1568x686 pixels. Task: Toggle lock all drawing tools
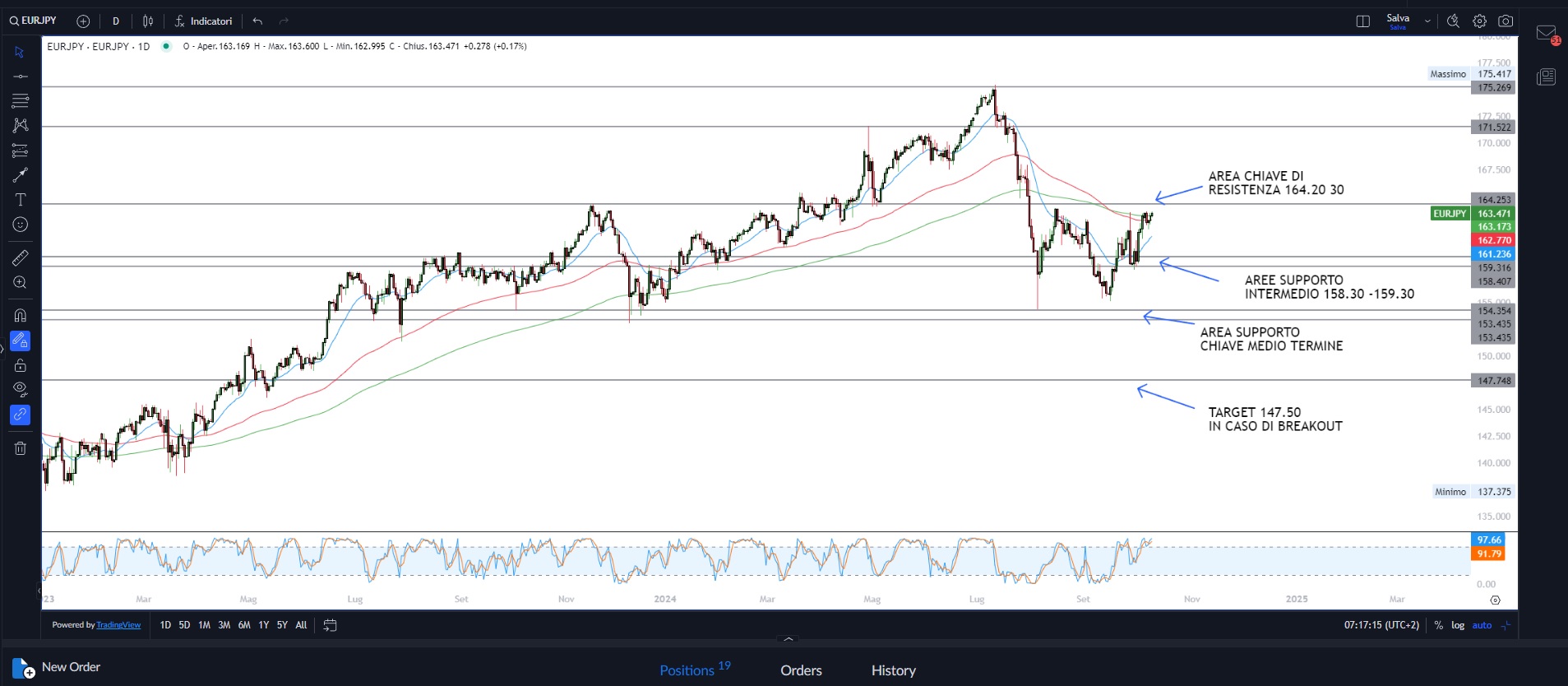[x=21, y=365]
